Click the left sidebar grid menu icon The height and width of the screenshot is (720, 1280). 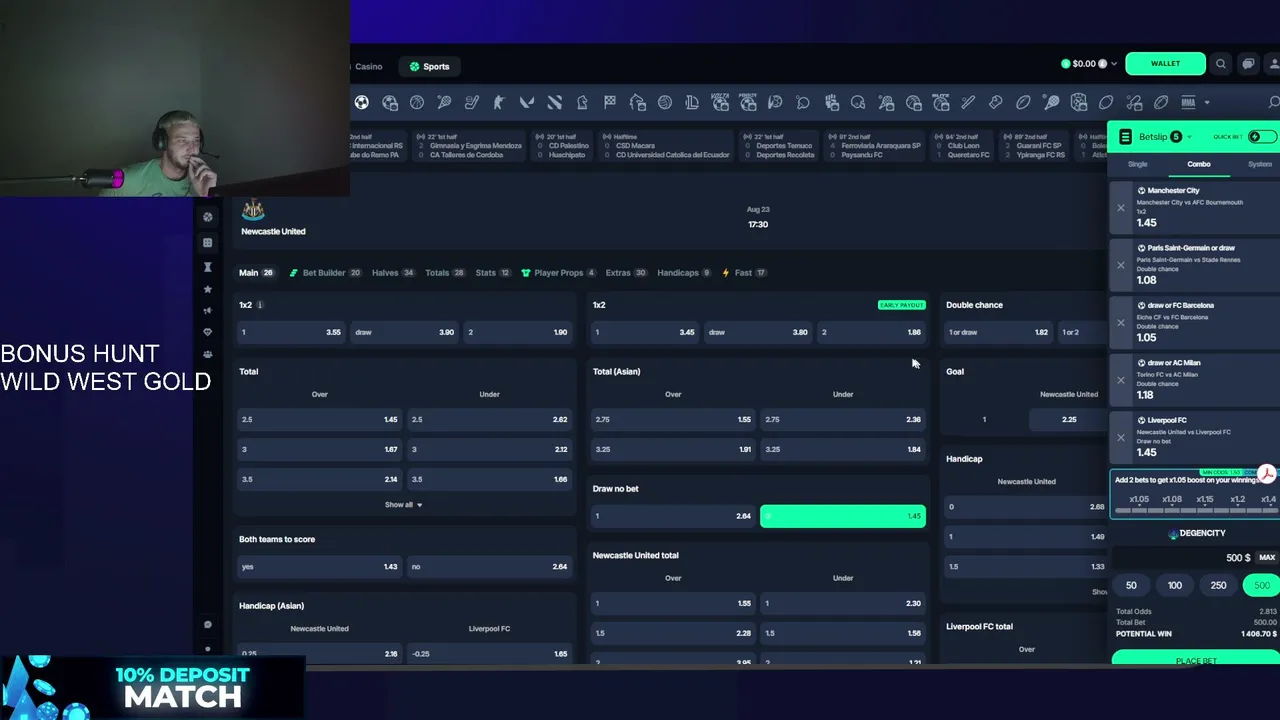(x=208, y=243)
